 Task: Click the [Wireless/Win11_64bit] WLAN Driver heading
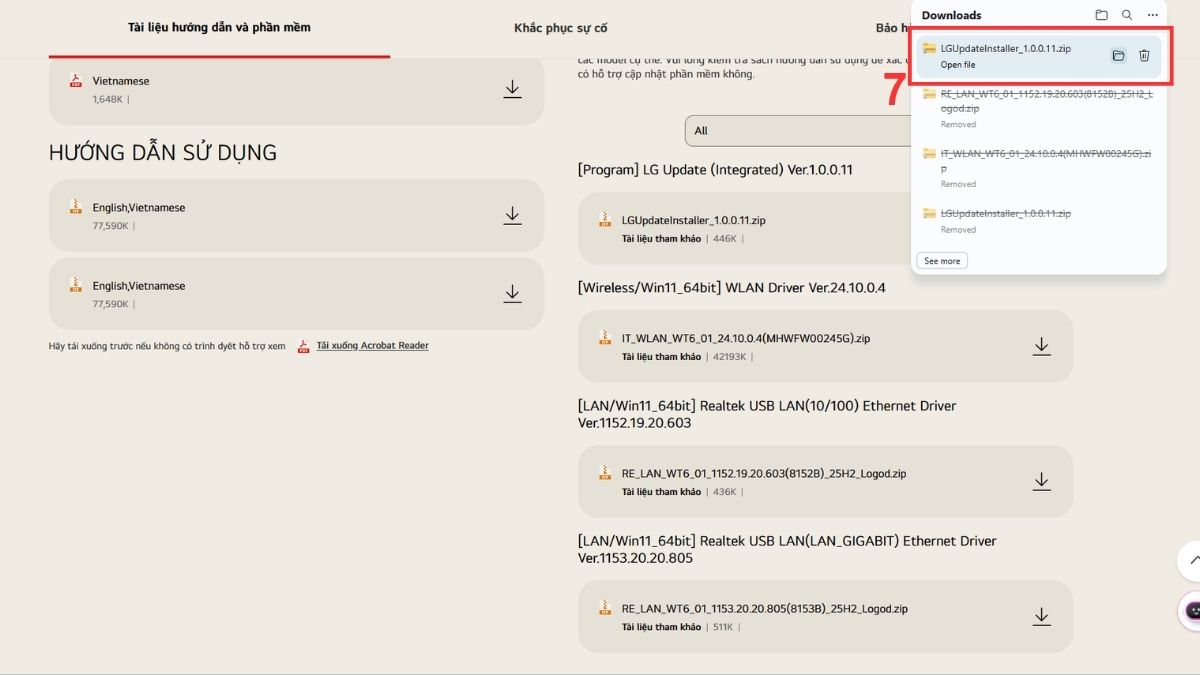[x=731, y=288]
